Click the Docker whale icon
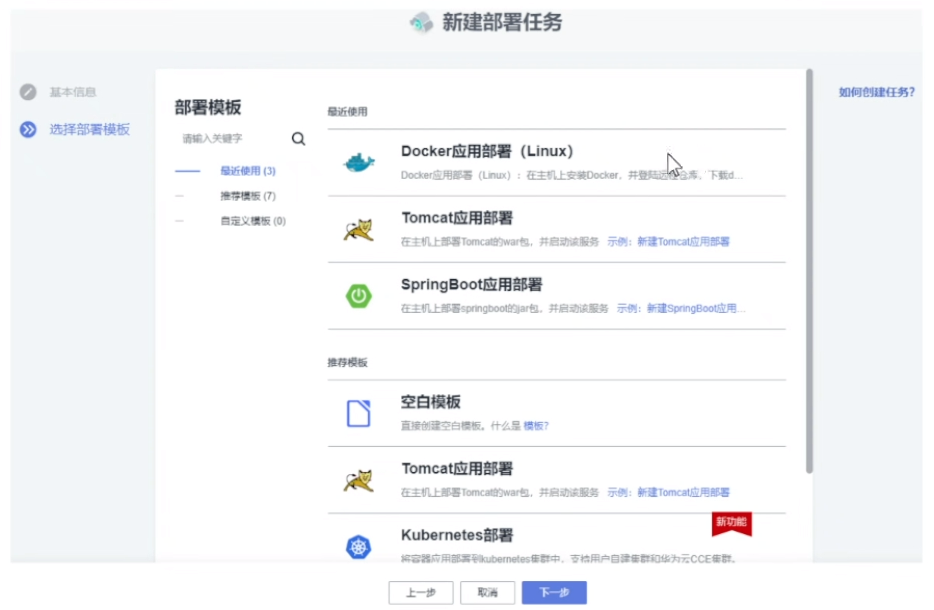The image size is (934, 610). (359, 162)
